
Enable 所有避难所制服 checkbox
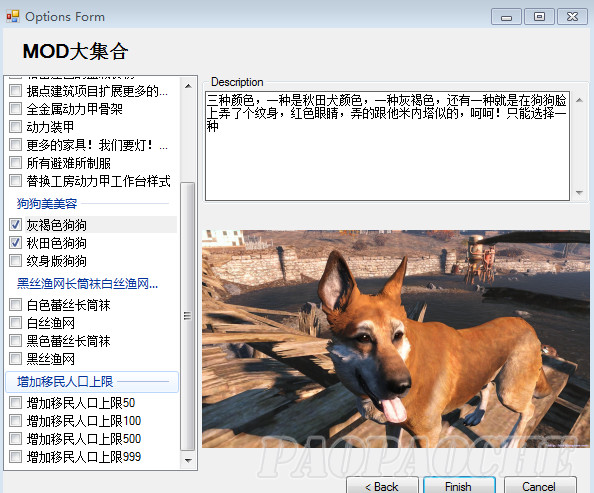(x=16, y=163)
